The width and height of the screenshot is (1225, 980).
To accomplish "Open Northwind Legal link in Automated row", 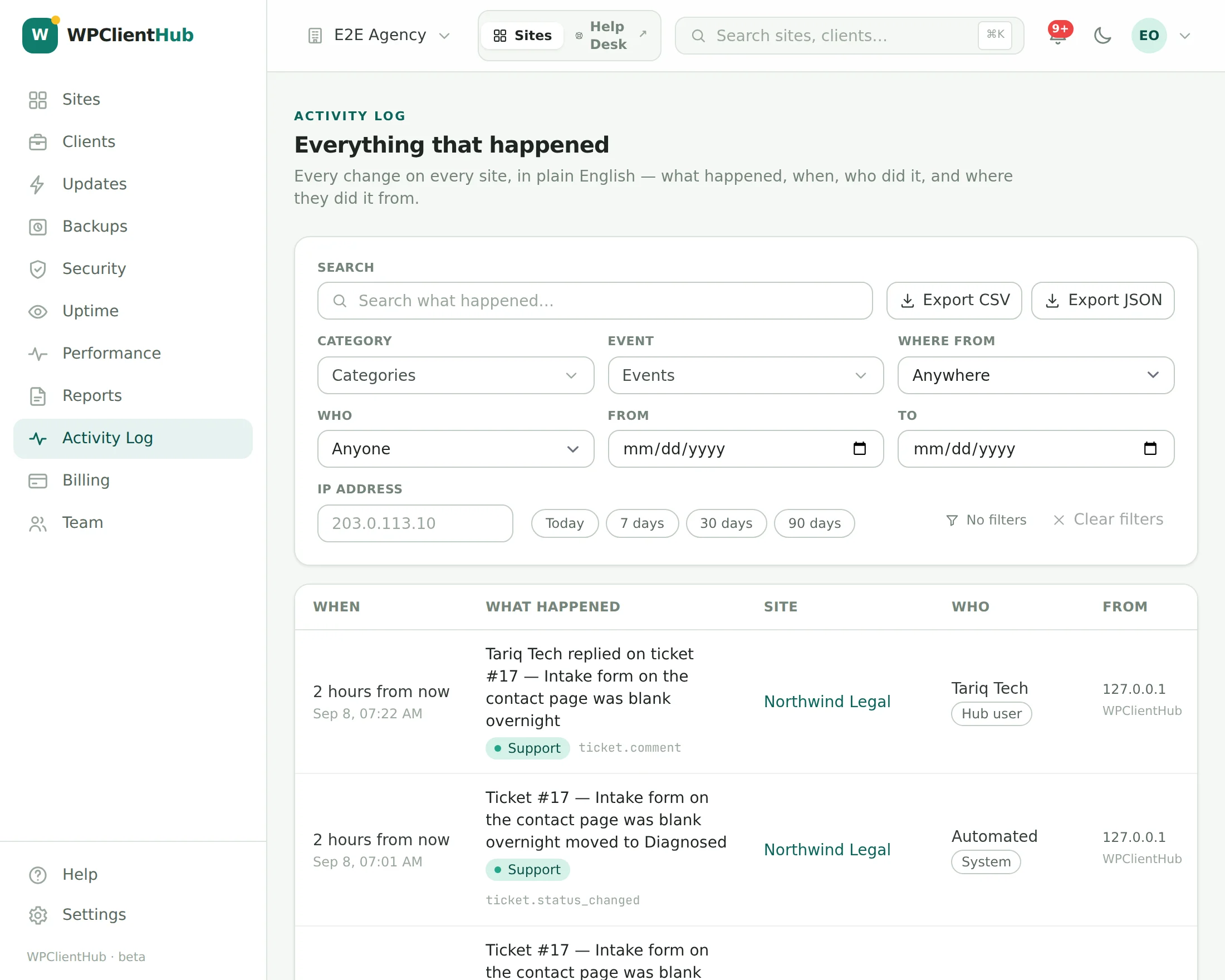I will (827, 850).
